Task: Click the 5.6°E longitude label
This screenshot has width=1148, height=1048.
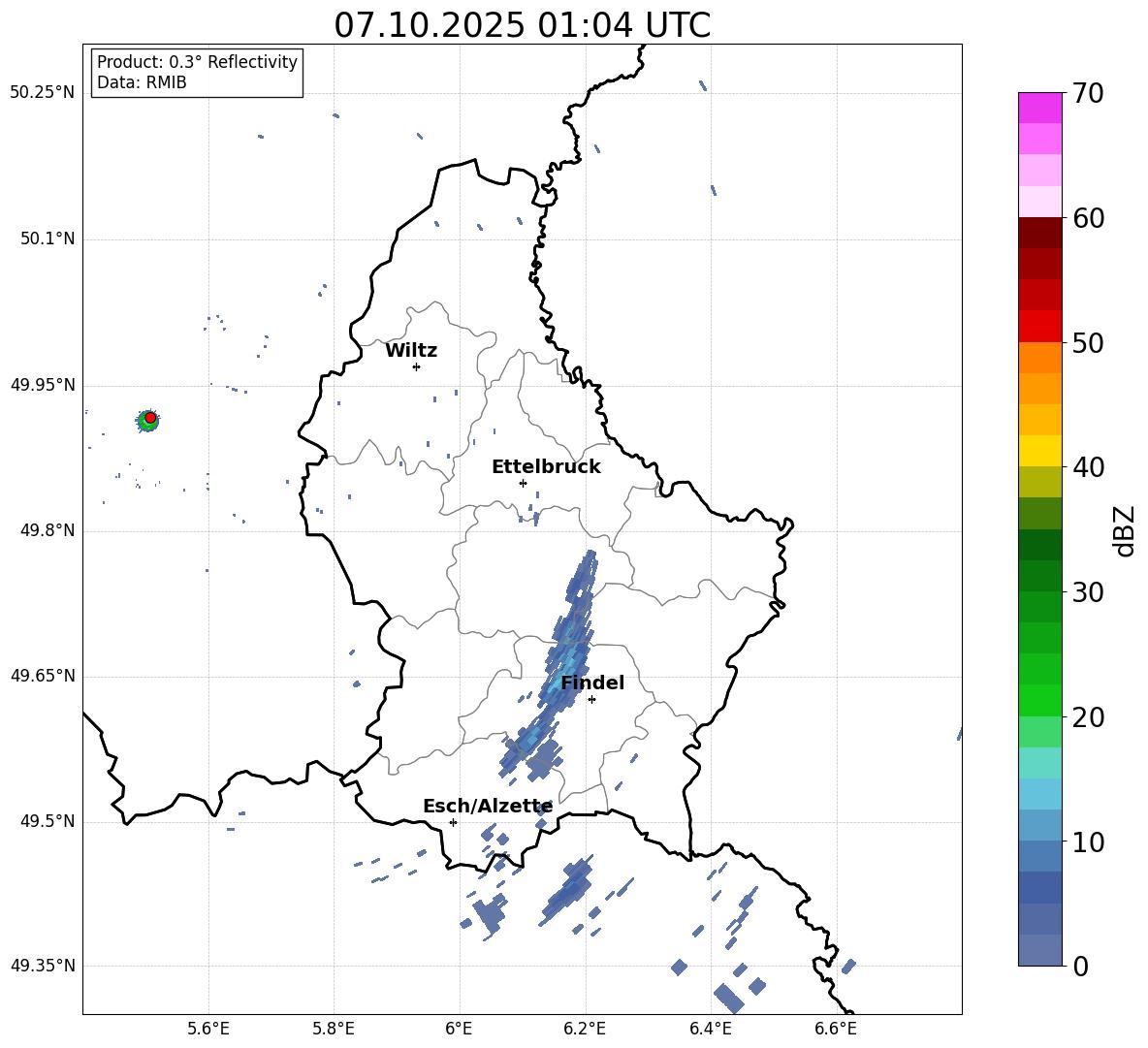Action: pyautogui.click(x=208, y=1029)
